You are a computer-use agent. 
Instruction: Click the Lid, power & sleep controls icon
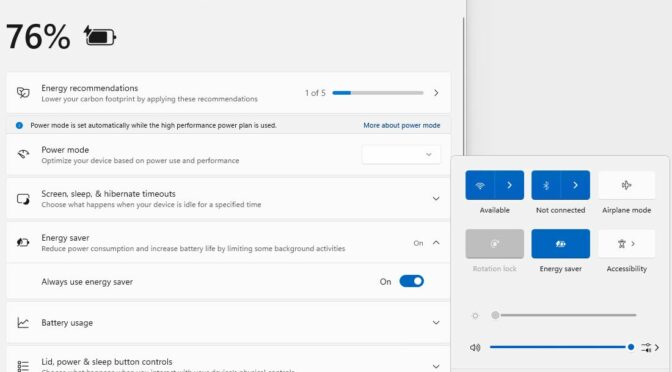pos(23,366)
